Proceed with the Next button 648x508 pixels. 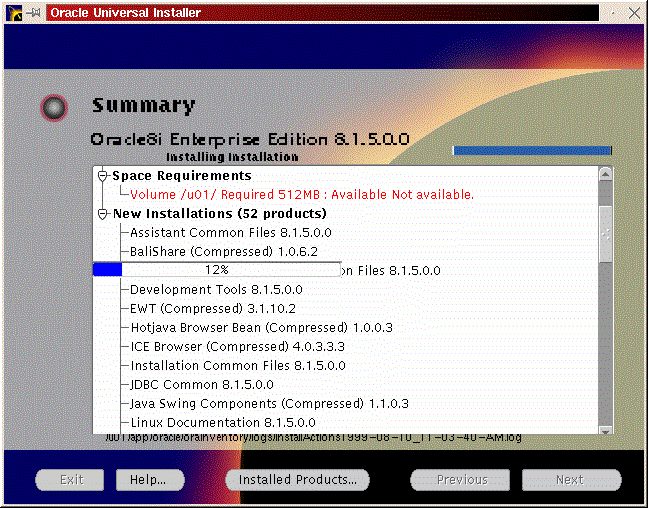(x=570, y=480)
